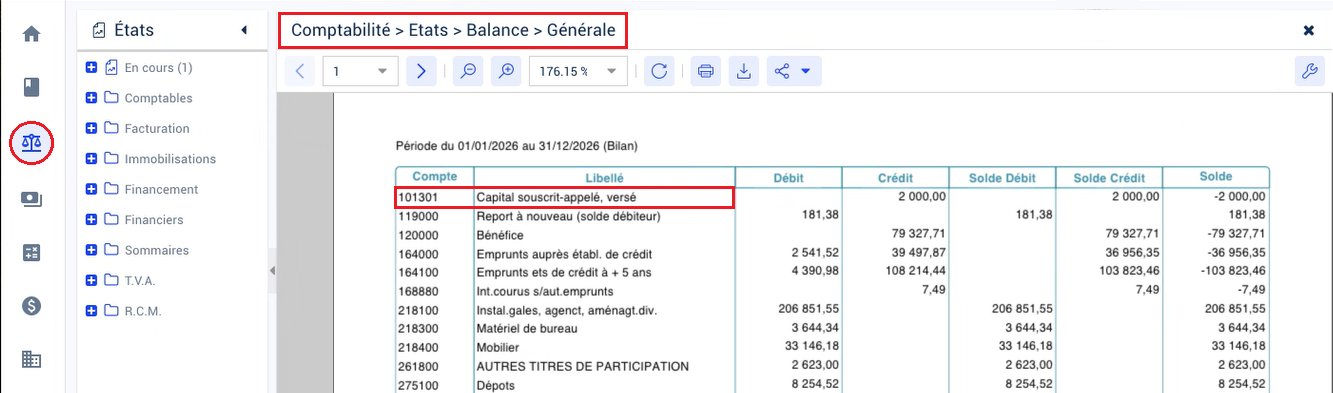1333x393 pixels.
Task: Click the Période du 01/01/2026 text
Action: tap(517, 146)
